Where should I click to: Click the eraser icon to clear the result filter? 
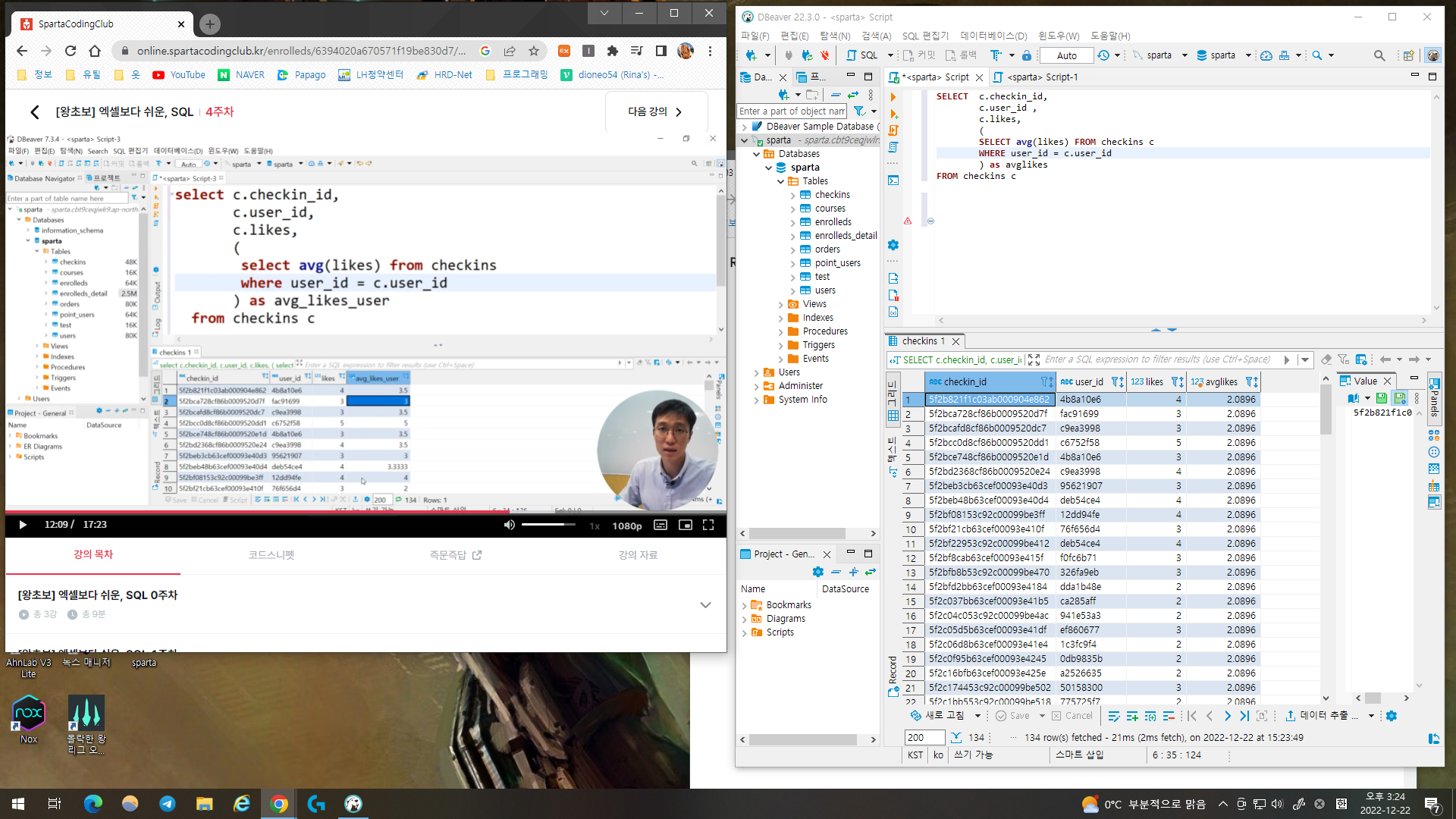(x=1326, y=359)
